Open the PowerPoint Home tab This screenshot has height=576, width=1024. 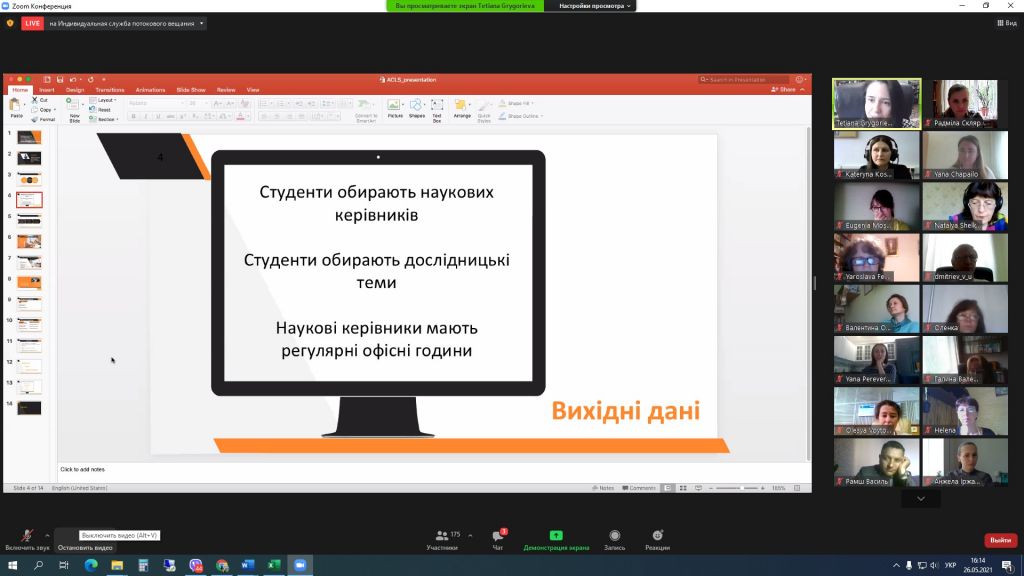(20, 90)
